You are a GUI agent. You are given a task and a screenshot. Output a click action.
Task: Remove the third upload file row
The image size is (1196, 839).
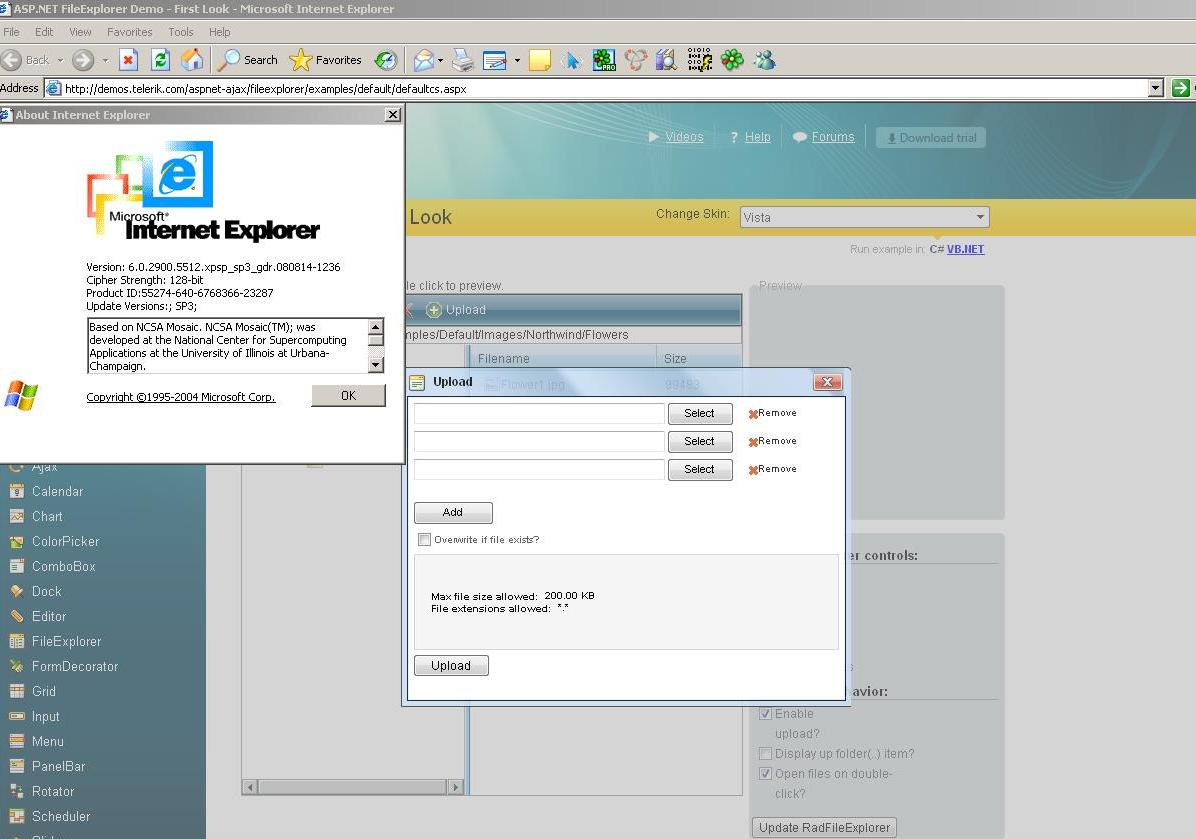[772, 470]
